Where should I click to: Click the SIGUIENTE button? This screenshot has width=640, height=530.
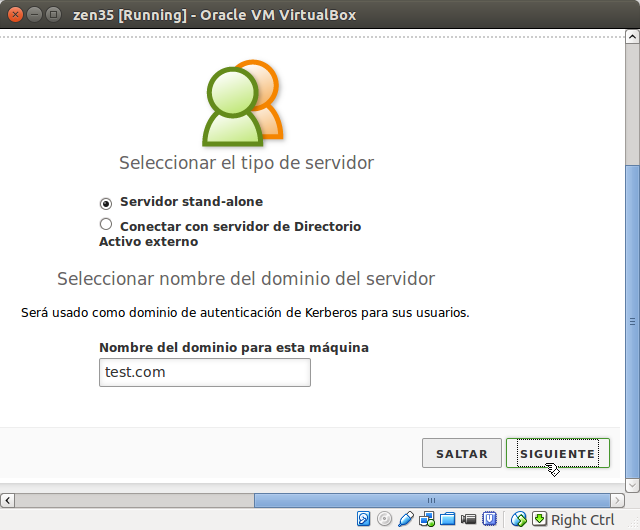[x=558, y=453]
